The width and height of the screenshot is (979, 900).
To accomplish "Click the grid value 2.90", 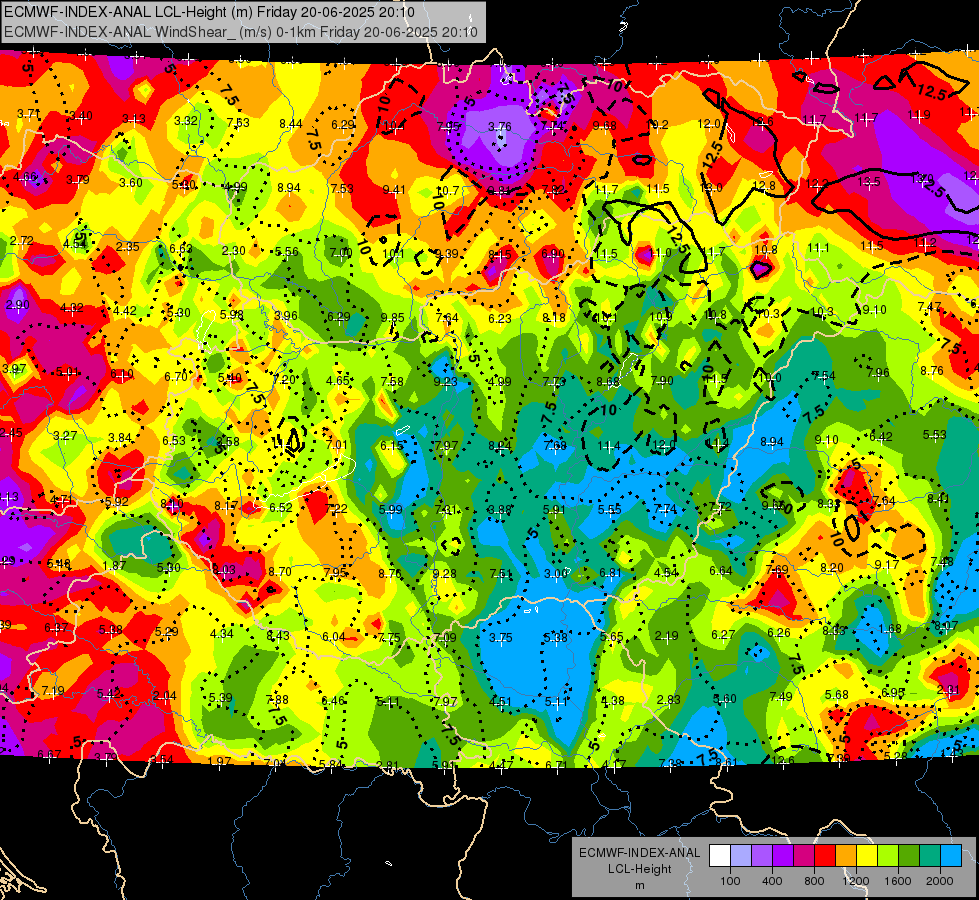I will pyautogui.click(x=17, y=305).
